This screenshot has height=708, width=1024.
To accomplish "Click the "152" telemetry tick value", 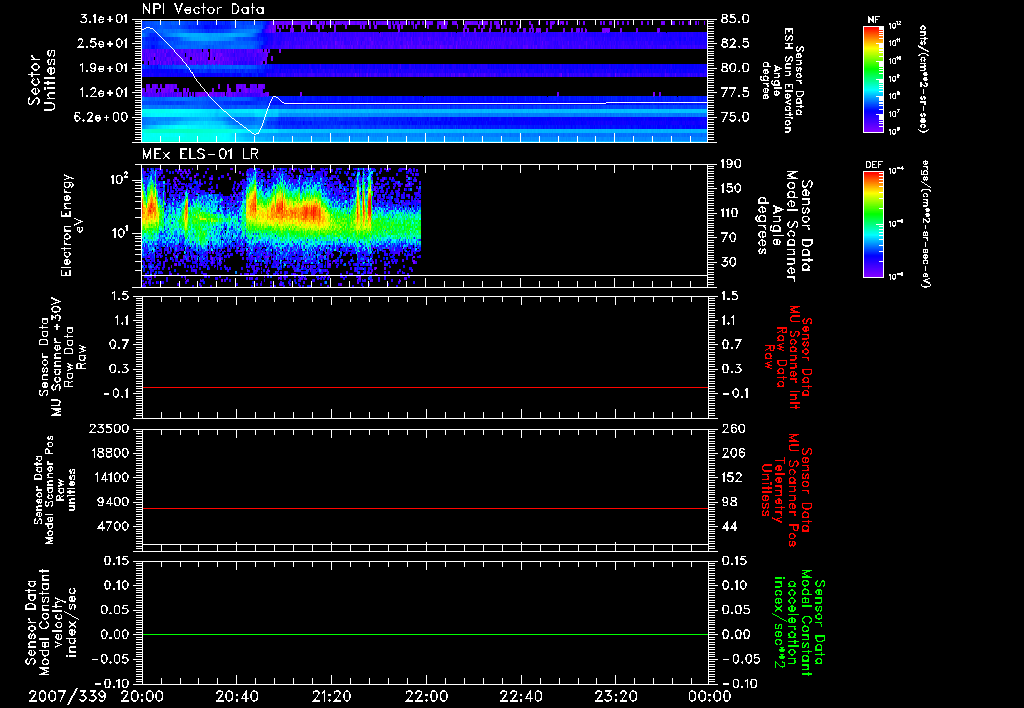I will click(731, 477).
